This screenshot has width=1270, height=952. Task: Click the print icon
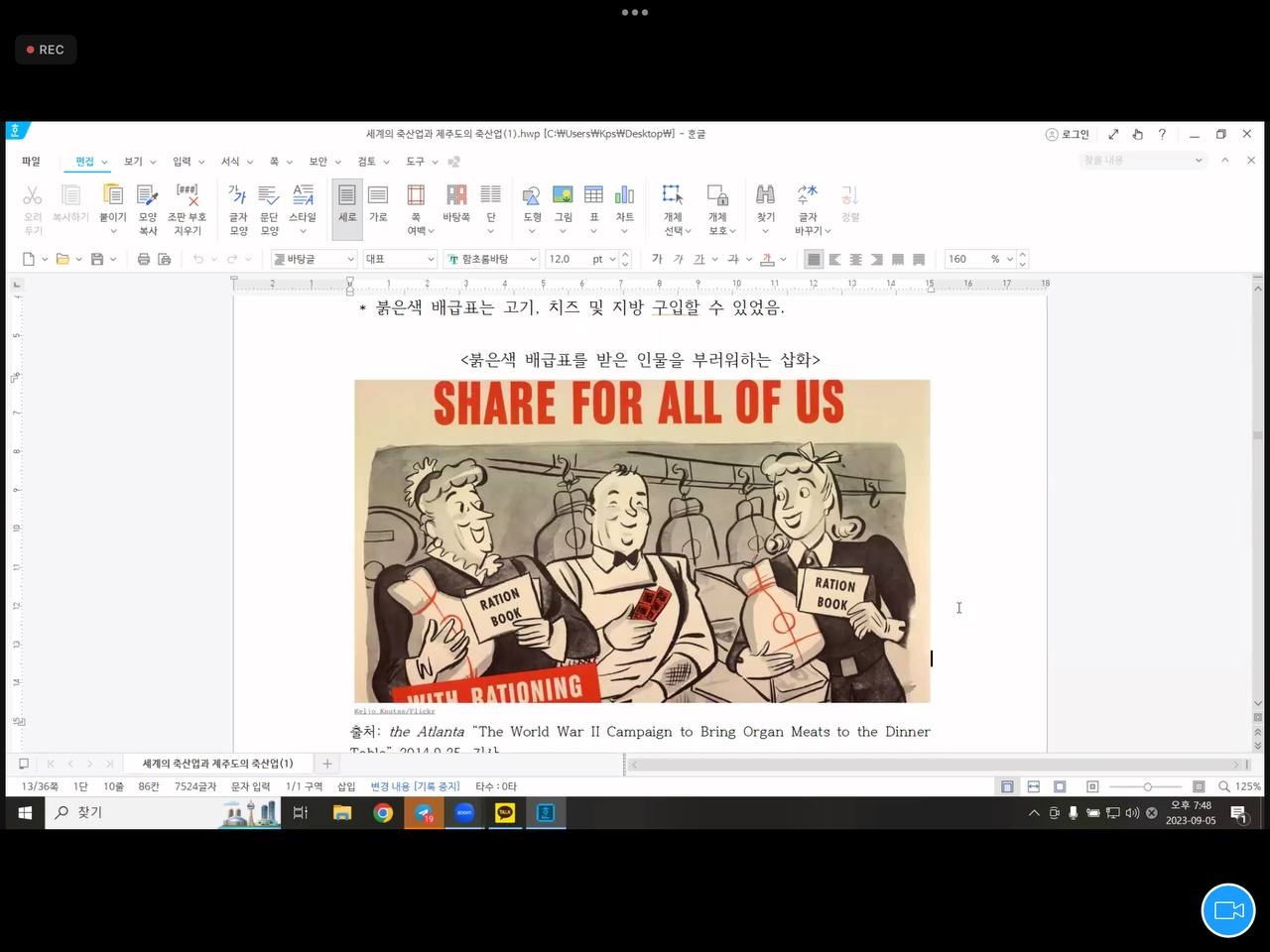pos(144,259)
